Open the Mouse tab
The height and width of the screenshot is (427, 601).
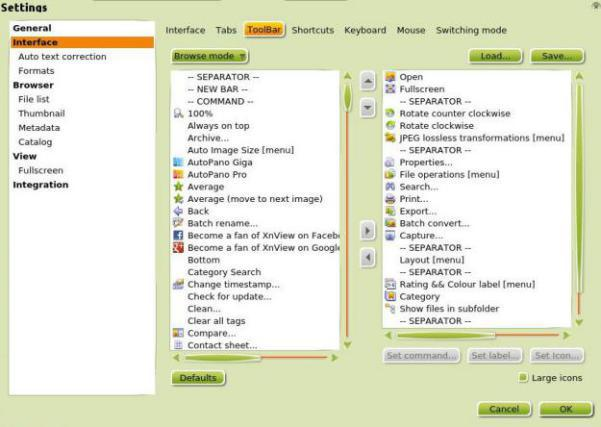(x=411, y=30)
